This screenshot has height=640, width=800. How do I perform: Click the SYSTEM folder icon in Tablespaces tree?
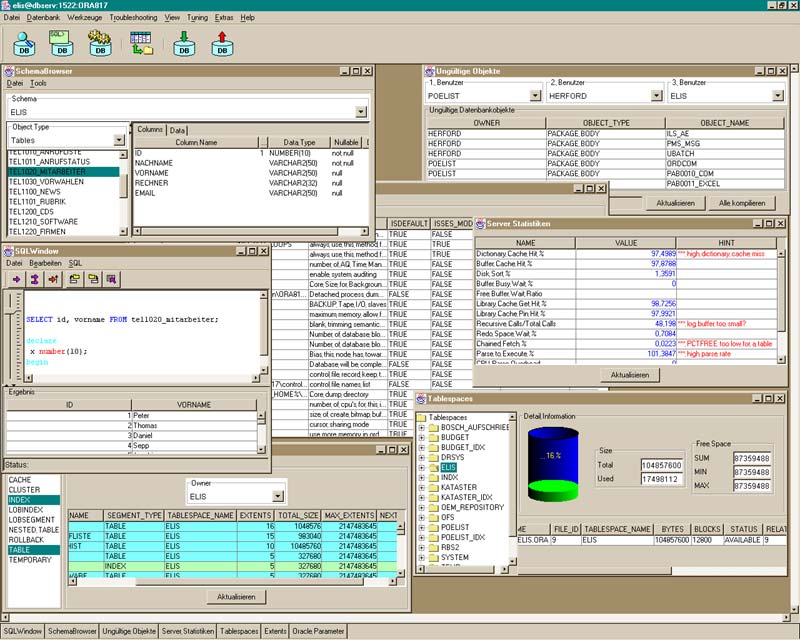[434, 557]
